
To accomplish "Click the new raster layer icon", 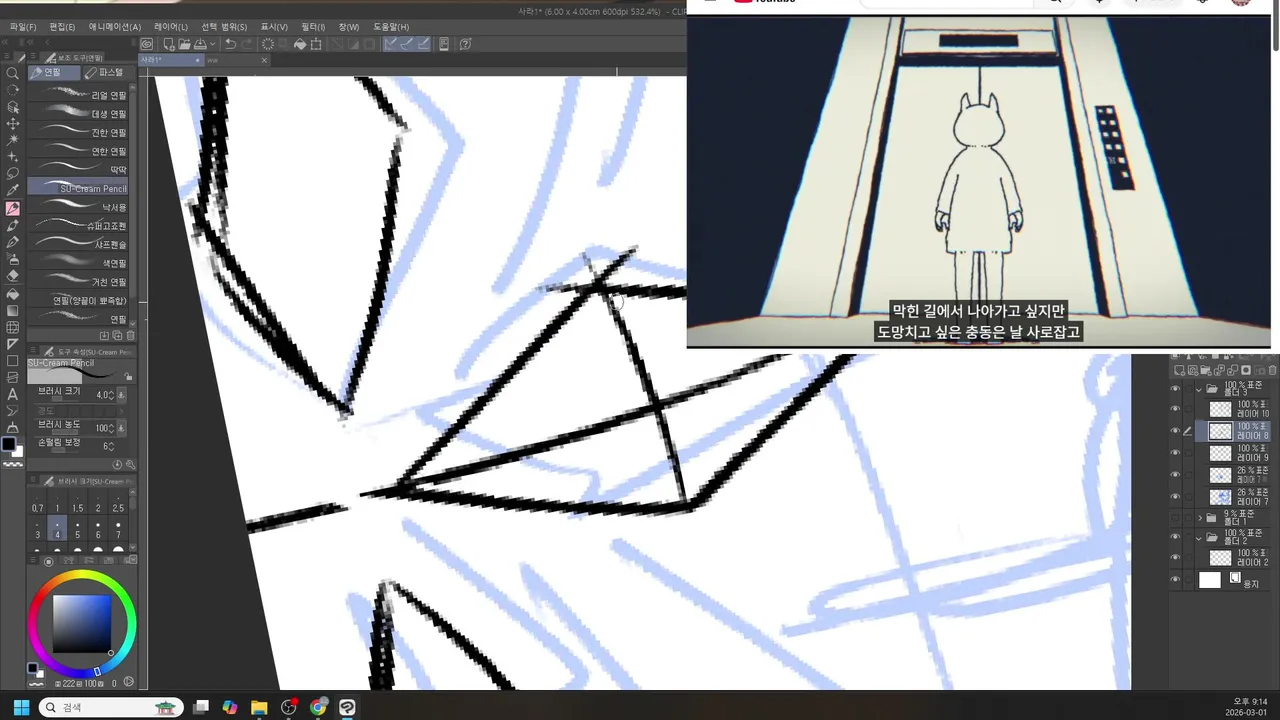I will click(x=1179, y=370).
